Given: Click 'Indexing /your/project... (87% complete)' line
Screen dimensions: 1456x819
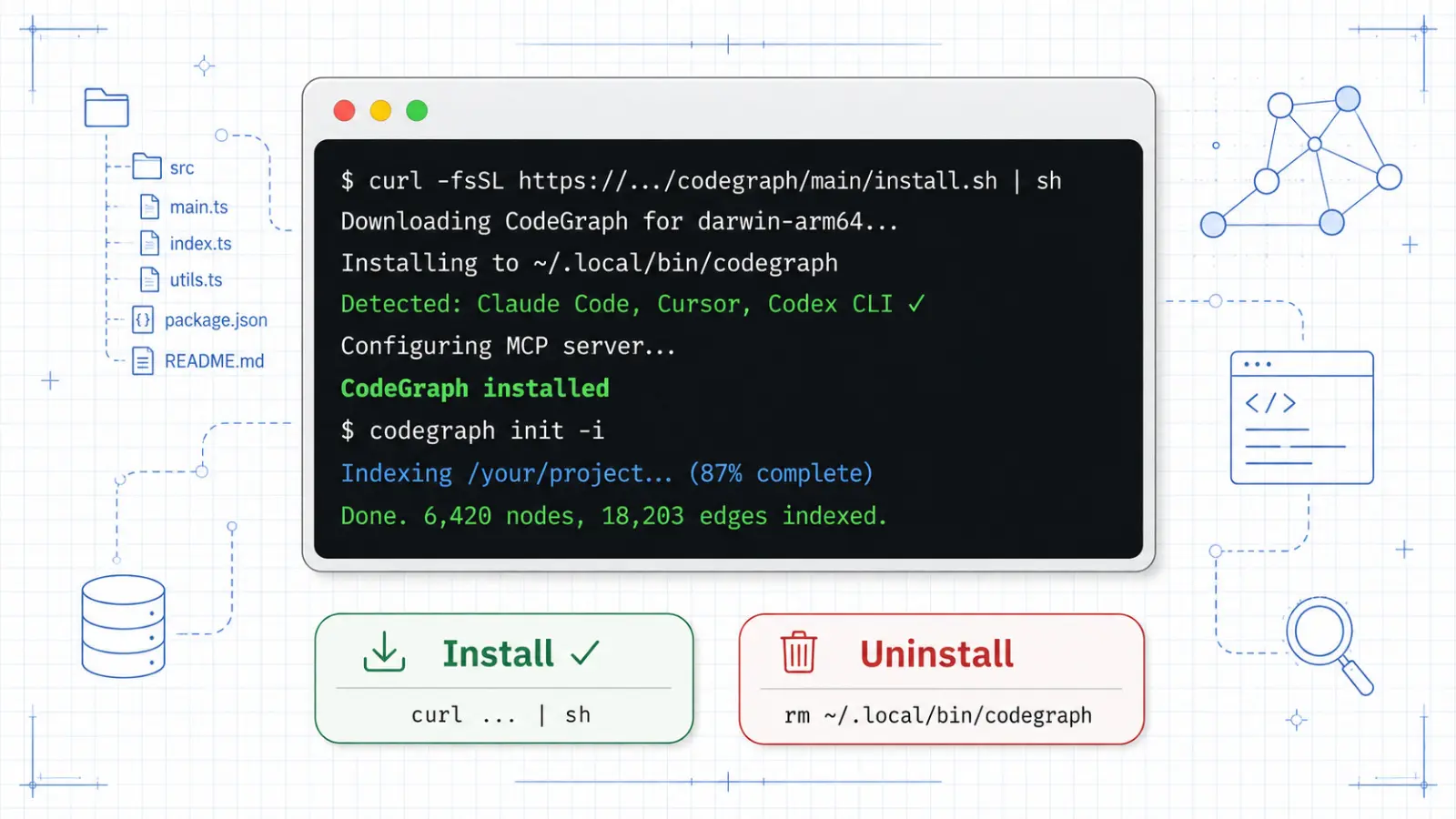Looking at the screenshot, I should [x=607, y=473].
